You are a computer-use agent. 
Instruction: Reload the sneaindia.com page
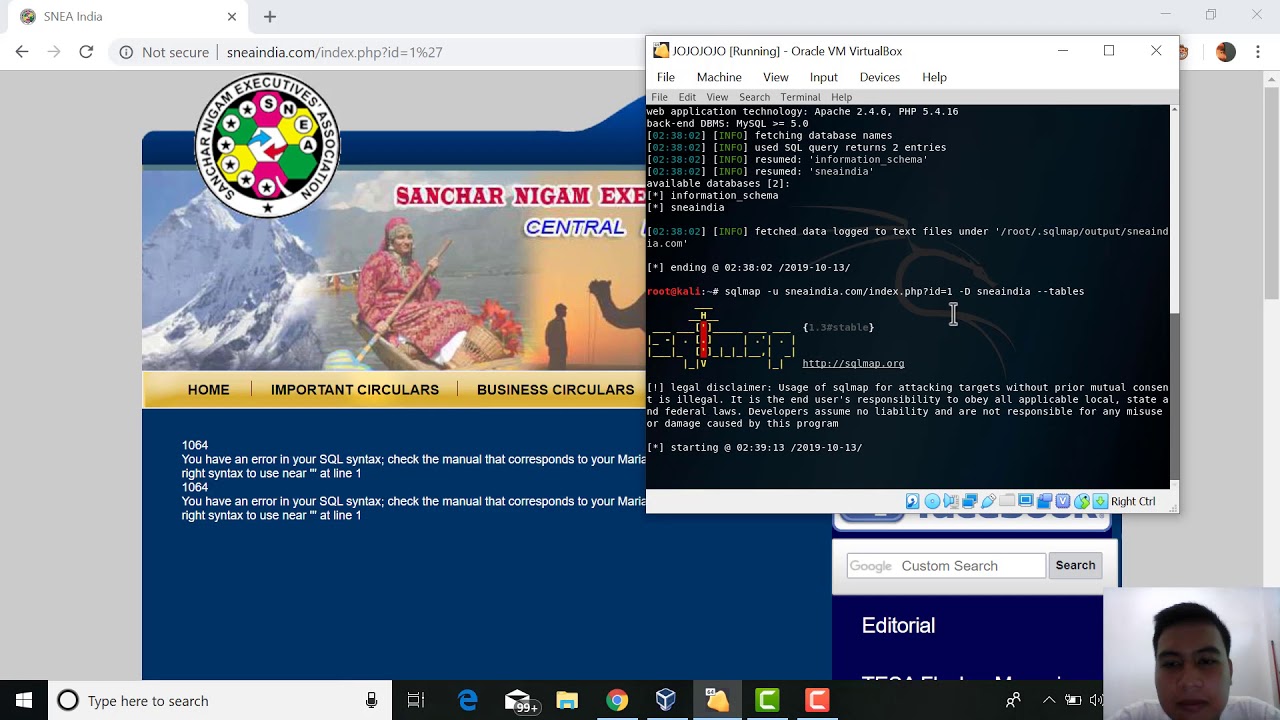86,52
